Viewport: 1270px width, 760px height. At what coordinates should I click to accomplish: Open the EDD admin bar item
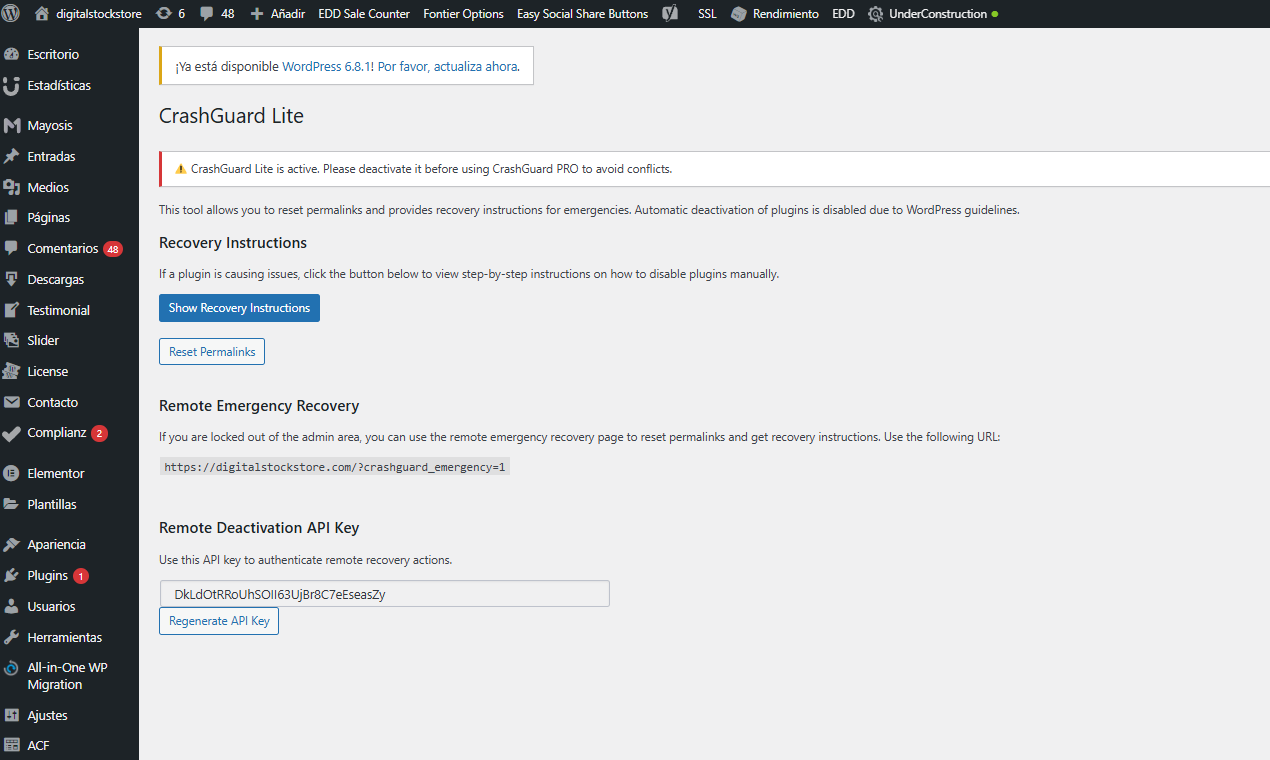843,14
